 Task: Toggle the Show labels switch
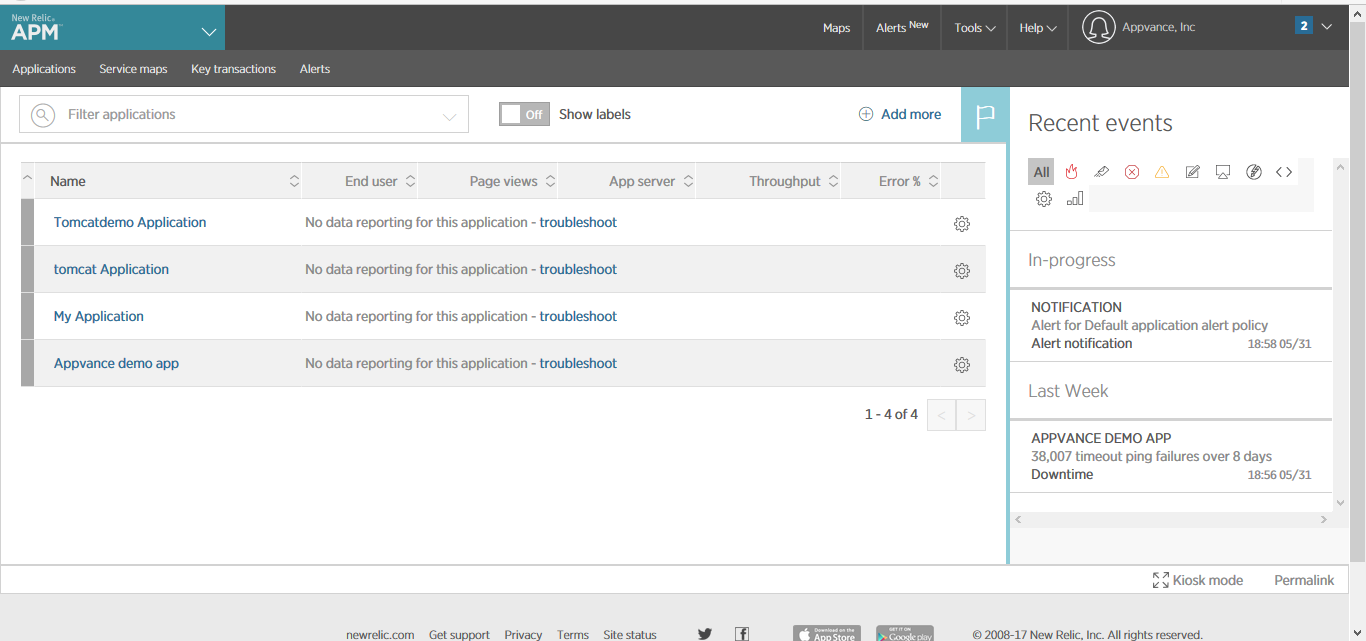tap(524, 114)
